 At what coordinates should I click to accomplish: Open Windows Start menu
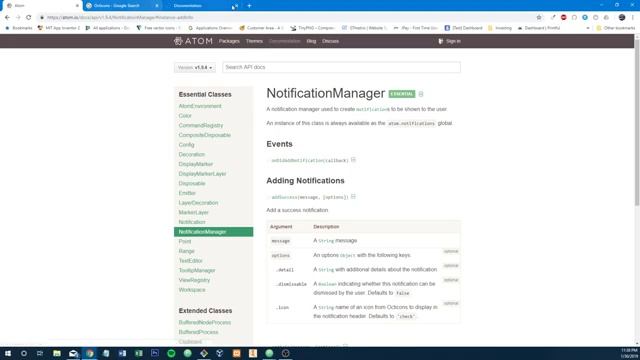pyautogui.click(x=8, y=353)
